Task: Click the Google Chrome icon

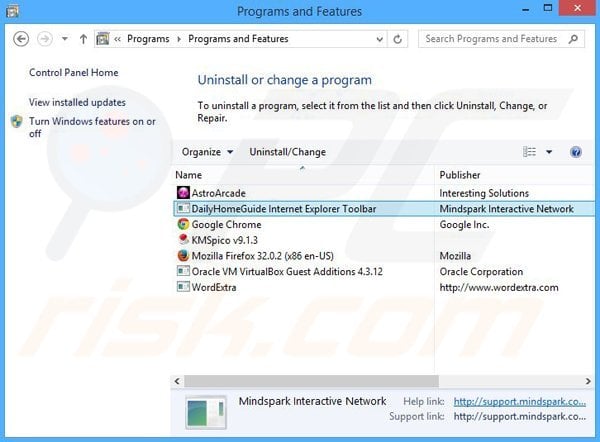Action: coord(183,224)
